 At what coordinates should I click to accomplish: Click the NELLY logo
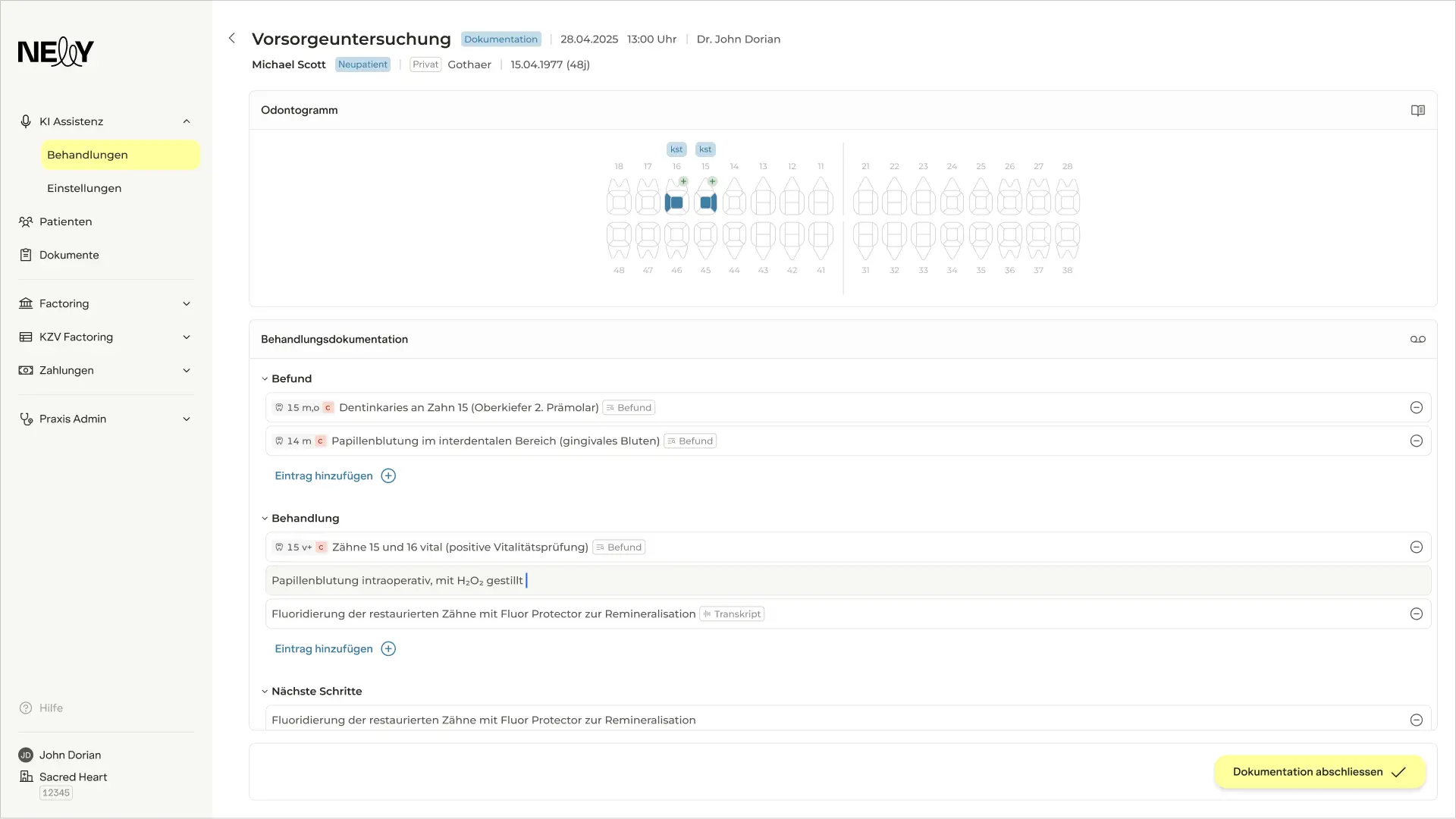coord(55,52)
